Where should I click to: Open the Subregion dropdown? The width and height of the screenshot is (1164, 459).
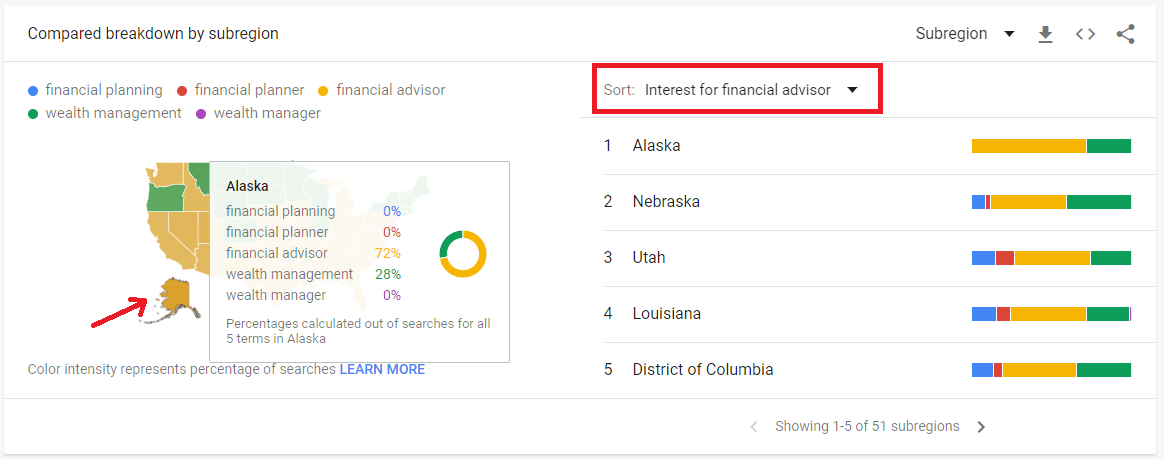(964, 34)
